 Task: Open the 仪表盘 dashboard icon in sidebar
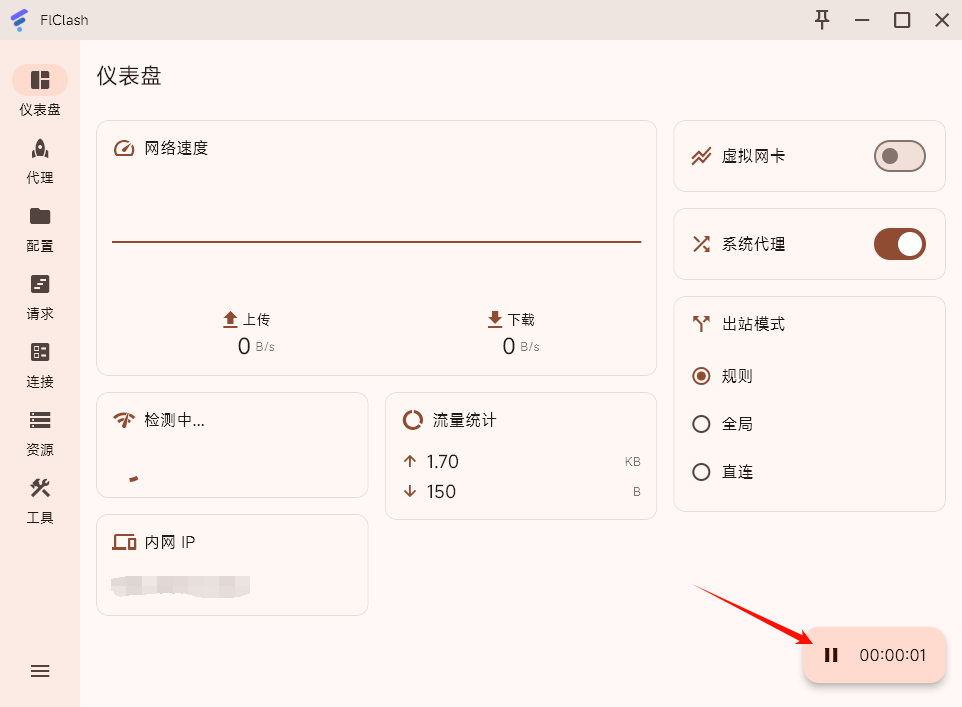(40, 80)
